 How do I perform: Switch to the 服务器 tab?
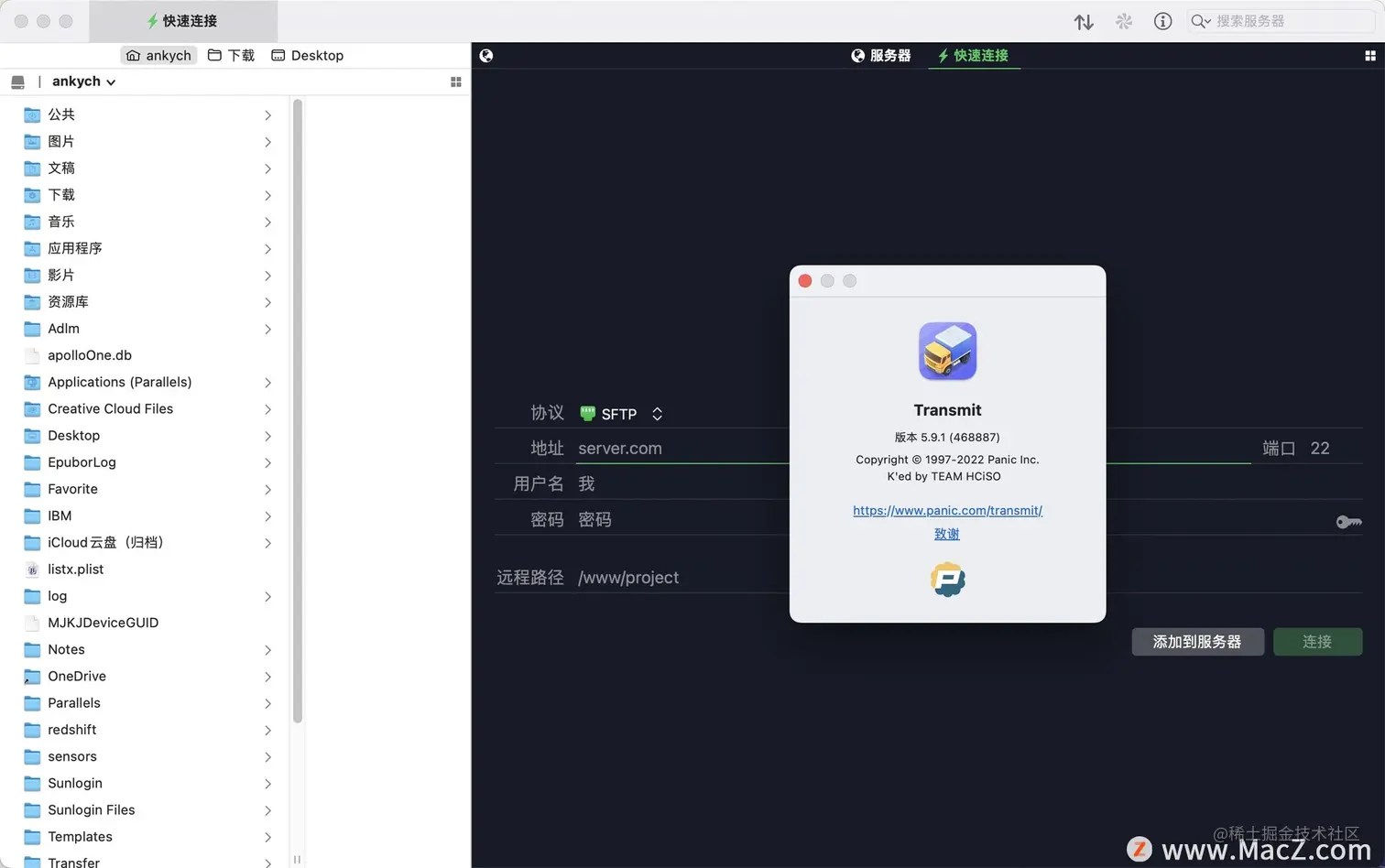[x=881, y=56]
